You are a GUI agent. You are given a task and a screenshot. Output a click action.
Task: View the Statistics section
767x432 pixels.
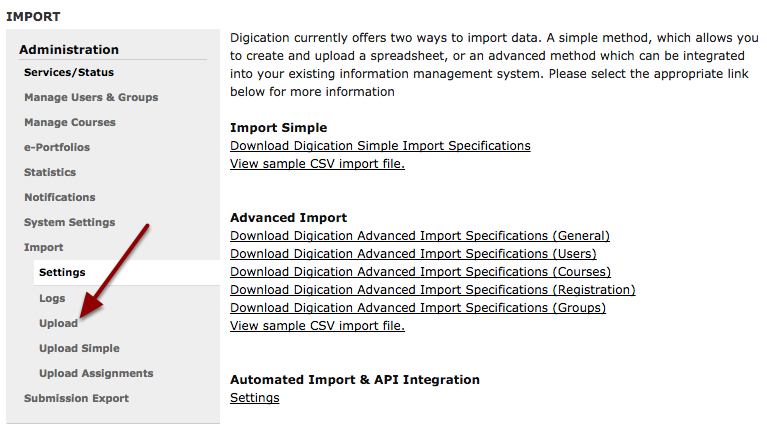pyautogui.click(x=50, y=172)
